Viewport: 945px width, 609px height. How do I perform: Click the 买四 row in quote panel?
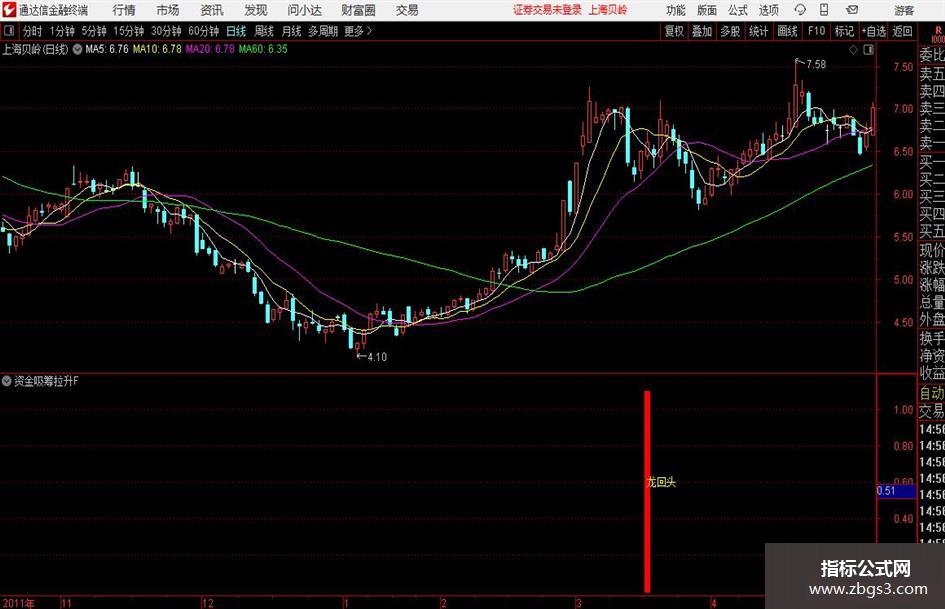pyautogui.click(x=932, y=213)
